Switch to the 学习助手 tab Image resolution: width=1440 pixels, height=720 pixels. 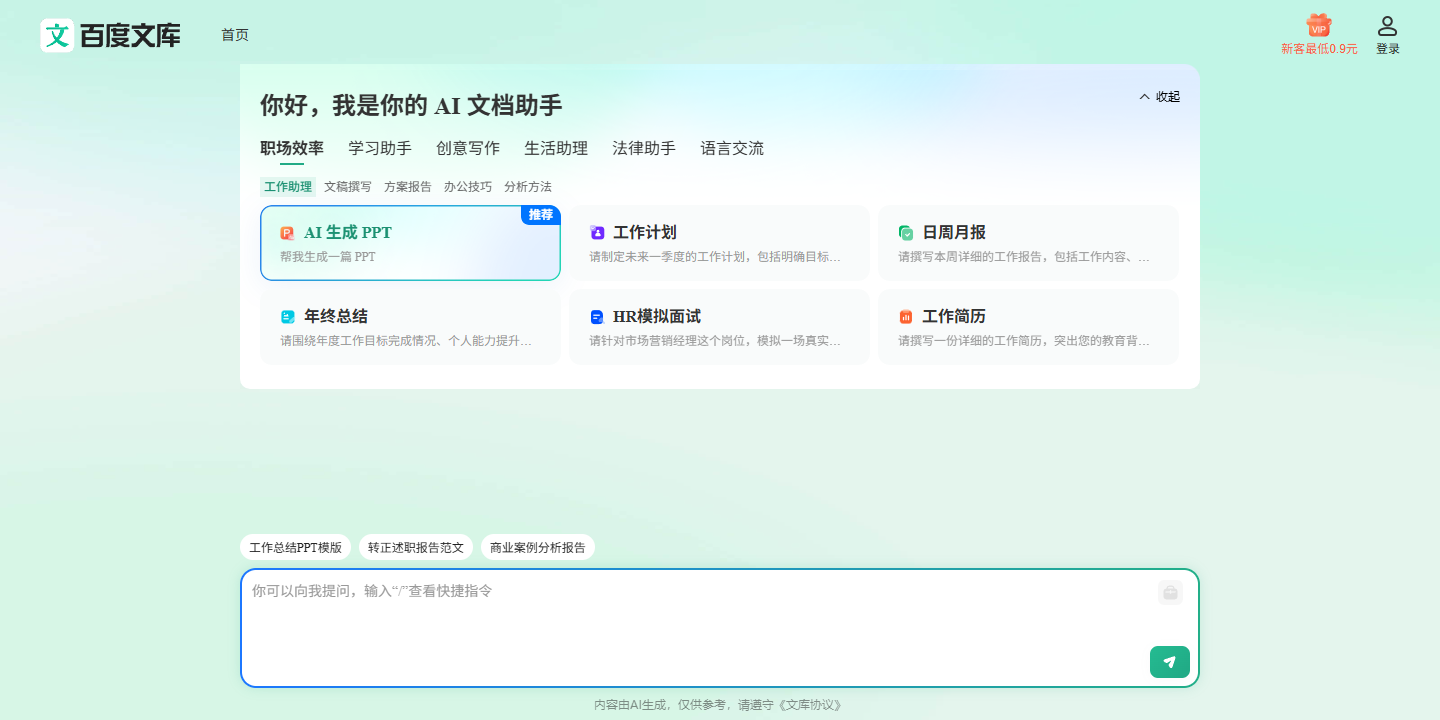380,148
